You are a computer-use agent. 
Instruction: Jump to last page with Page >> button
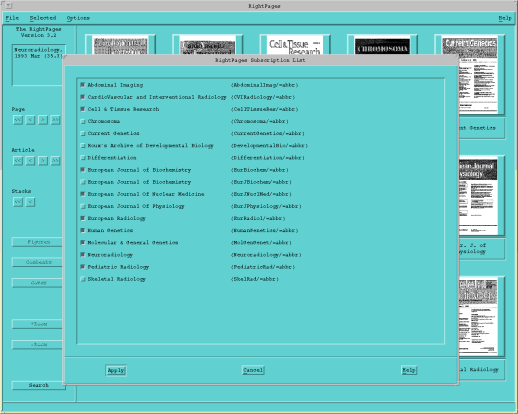55,120
